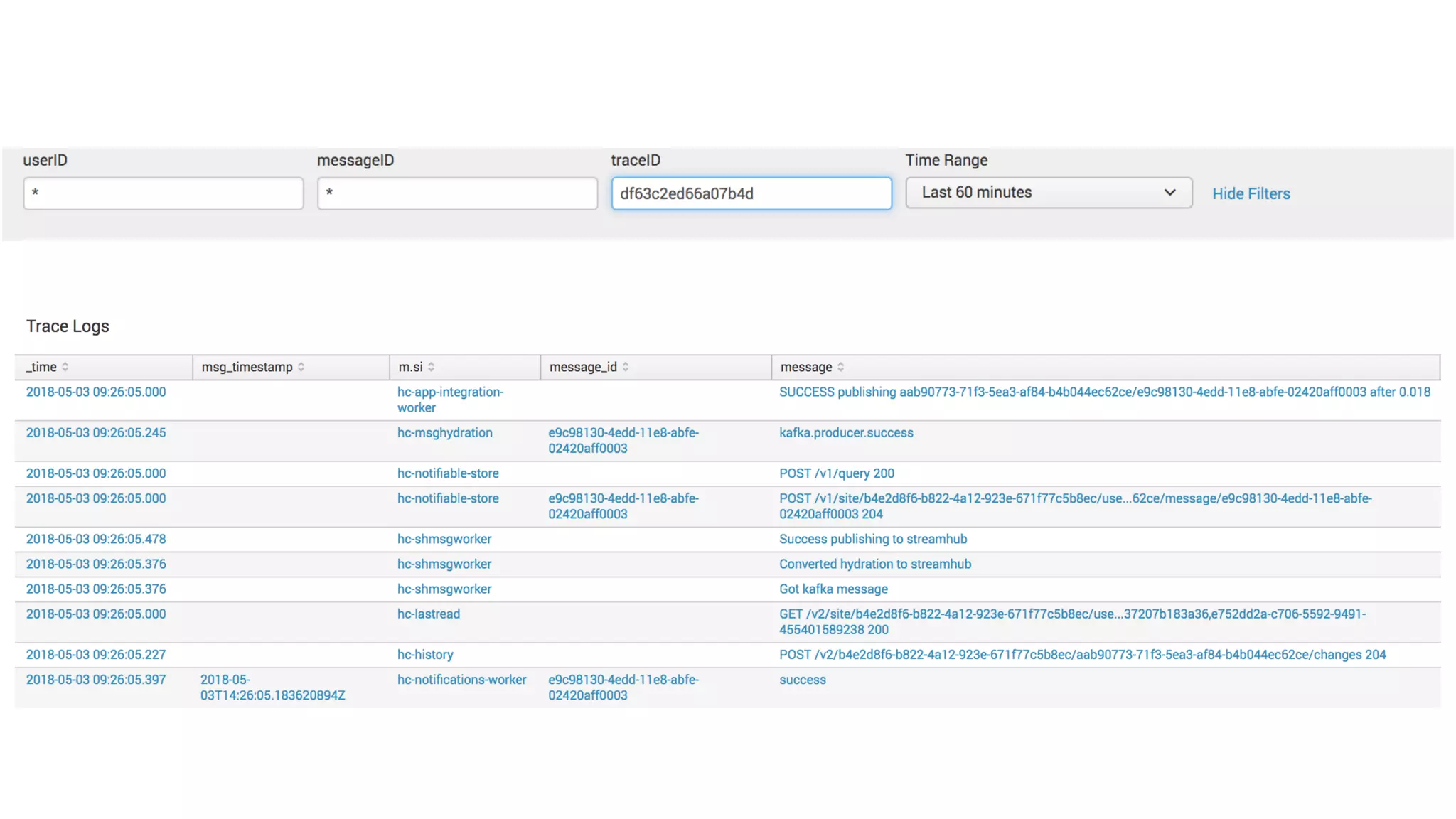Click hc-notifications-worker cell
Image resolution: width=1456 pixels, height=819 pixels.
461,680
